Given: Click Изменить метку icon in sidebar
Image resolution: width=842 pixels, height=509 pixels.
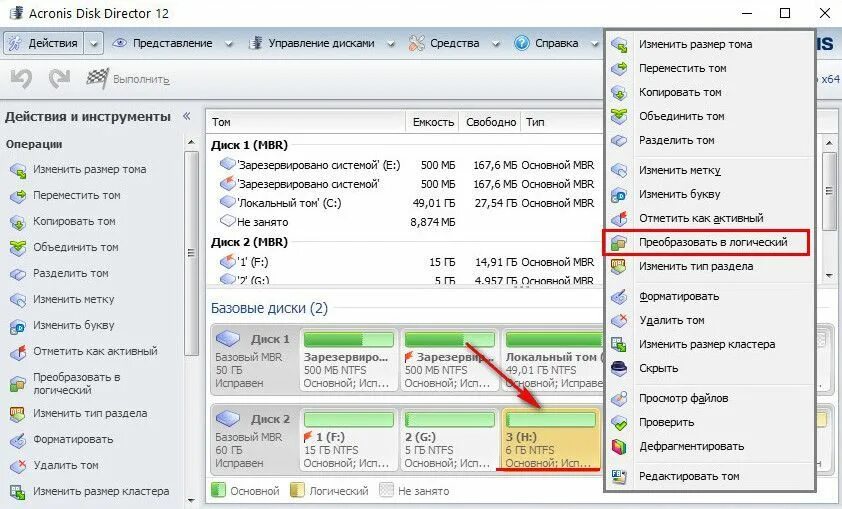Looking at the screenshot, I should (x=18, y=300).
